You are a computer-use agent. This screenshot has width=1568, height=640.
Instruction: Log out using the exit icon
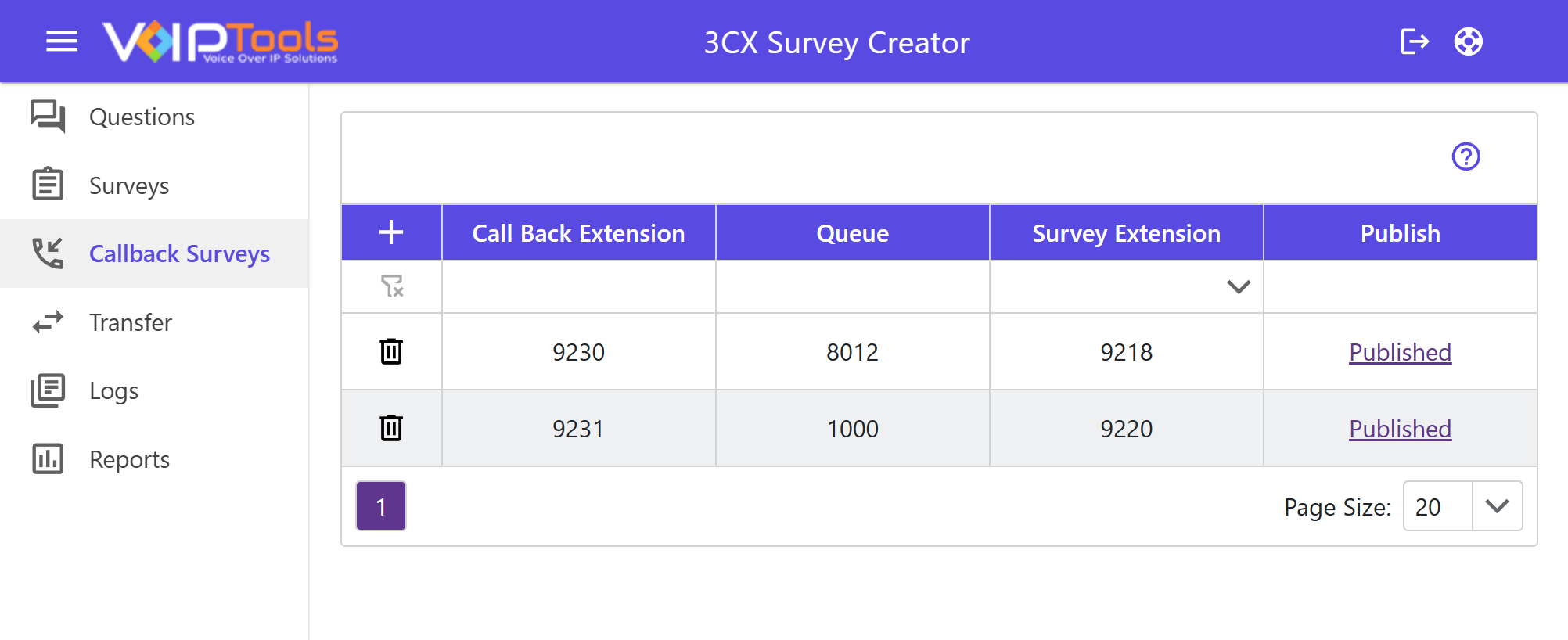pos(1415,41)
